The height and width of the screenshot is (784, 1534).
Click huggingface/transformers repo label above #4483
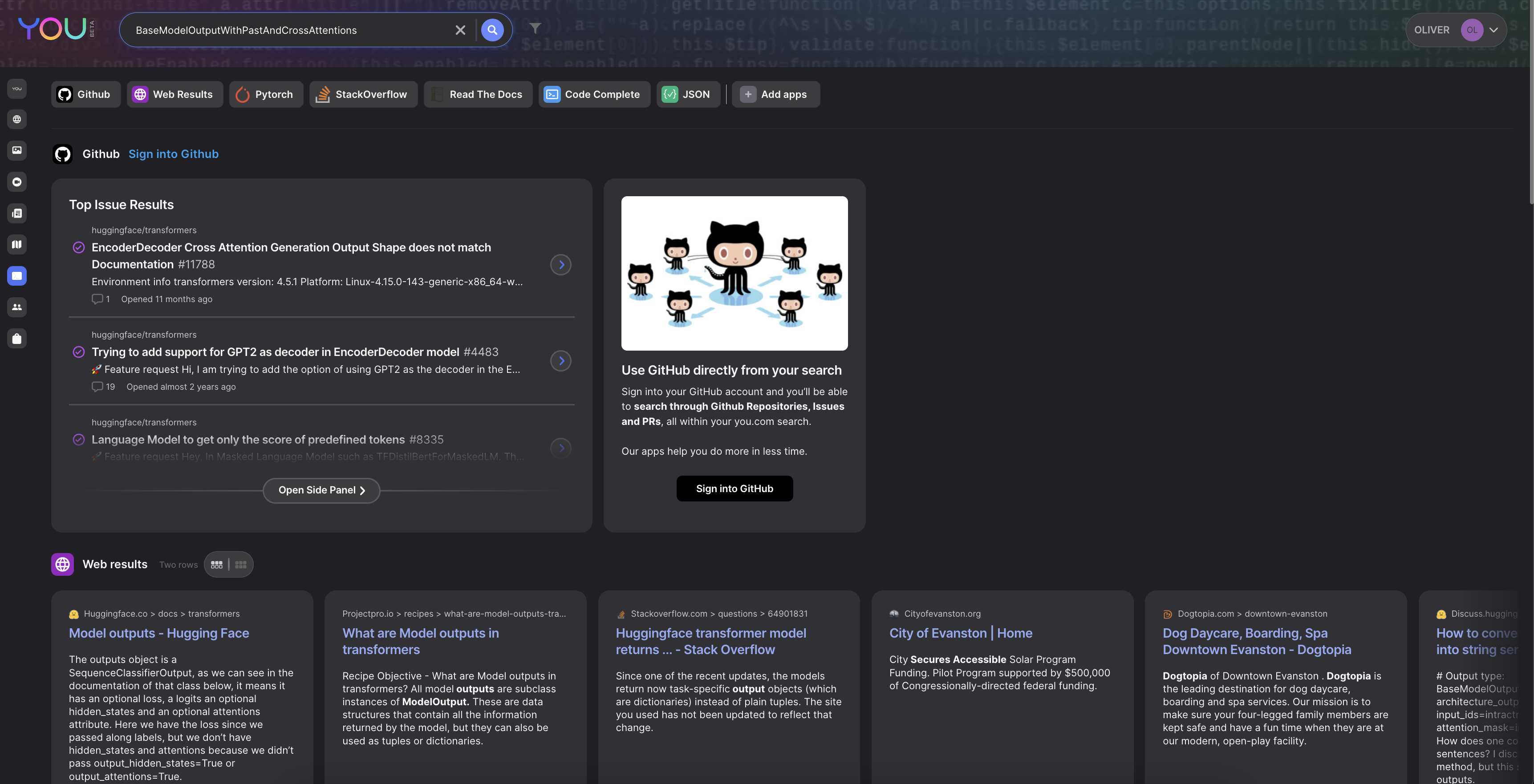[144, 335]
